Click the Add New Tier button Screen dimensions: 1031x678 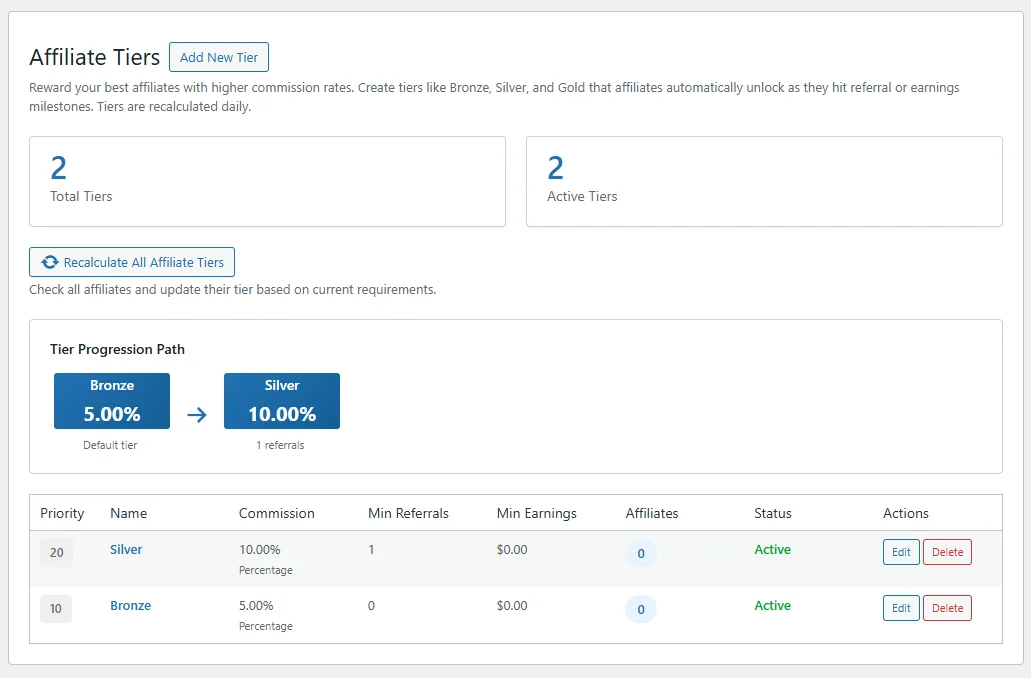(219, 57)
